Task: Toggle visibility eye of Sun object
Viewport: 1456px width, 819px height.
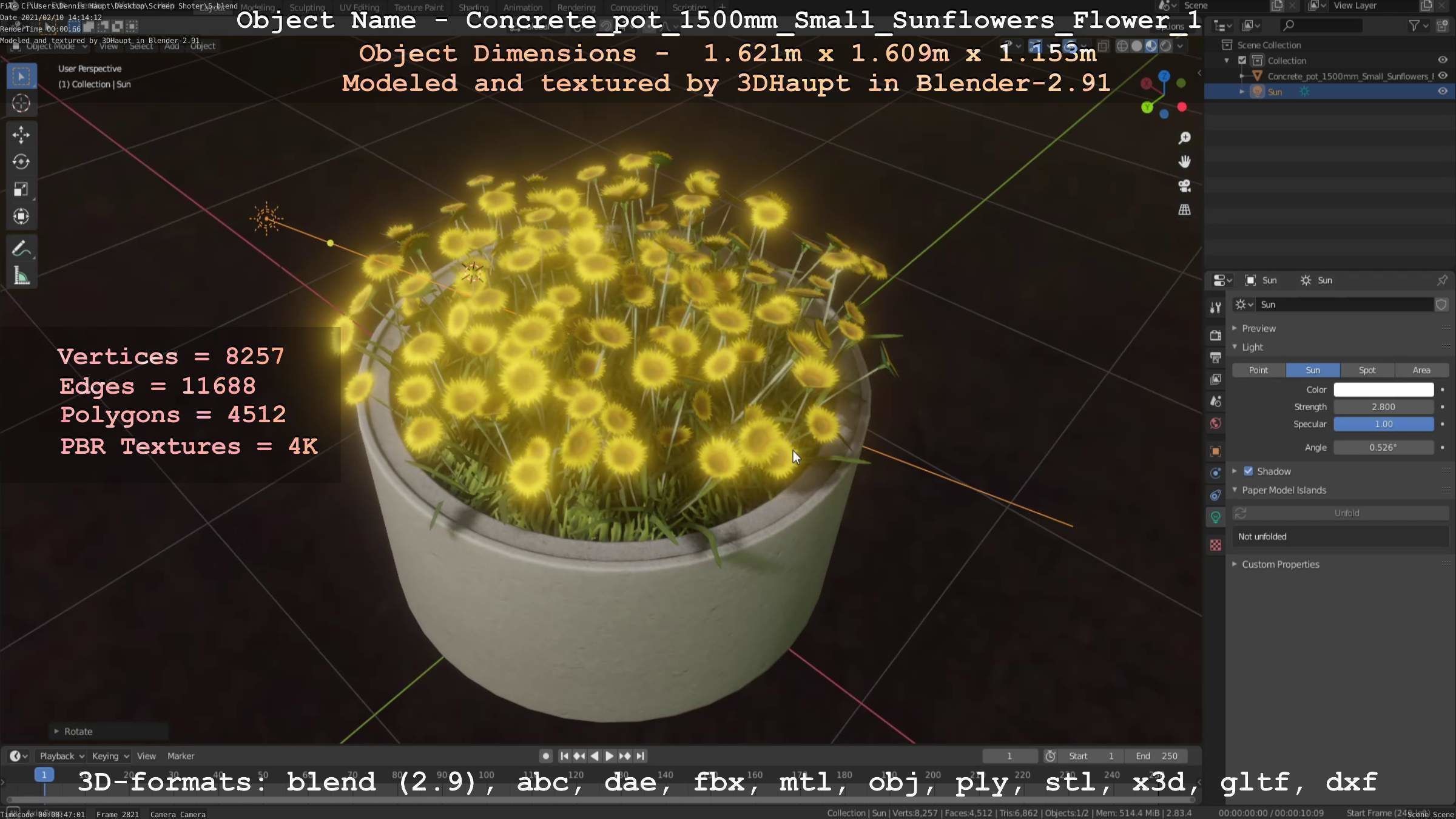Action: pyautogui.click(x=1443, y=92)
